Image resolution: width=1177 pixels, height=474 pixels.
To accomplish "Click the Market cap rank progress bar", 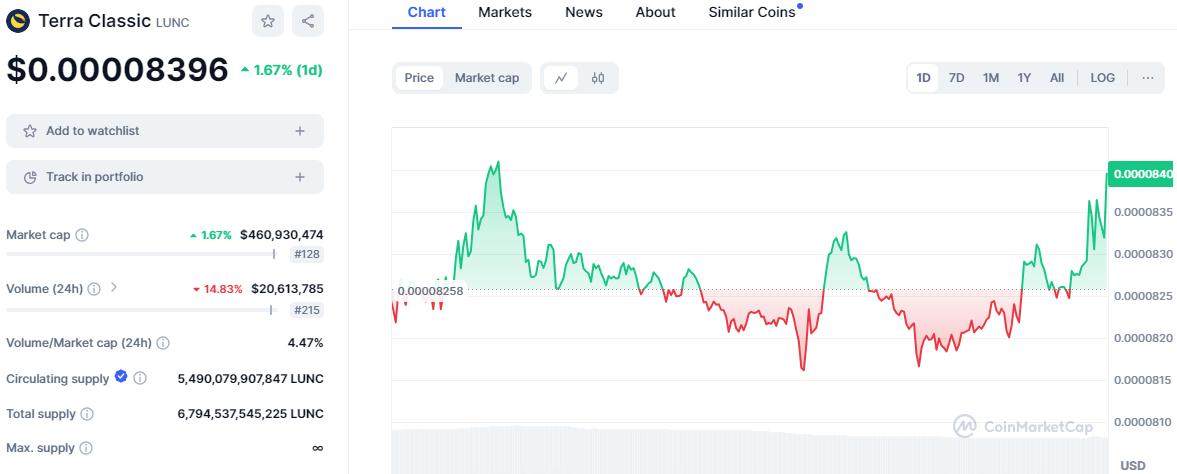I will coord(142,254).
